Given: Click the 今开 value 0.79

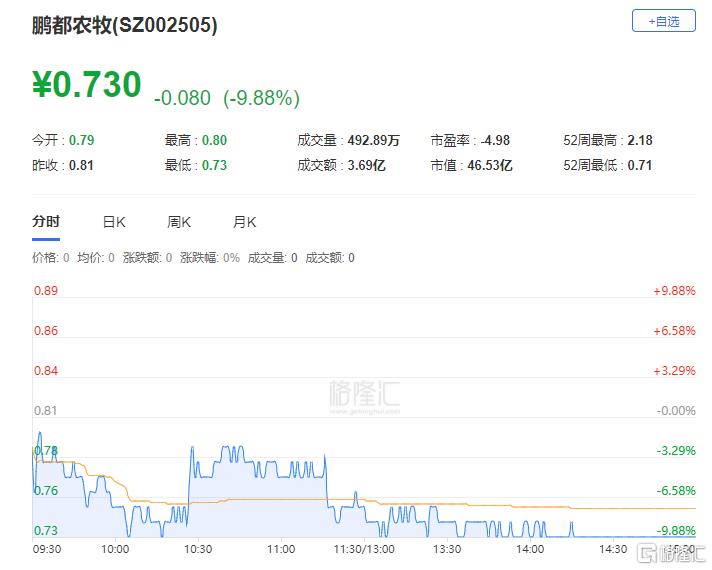Looking at the screenshot, I should 82,140.
